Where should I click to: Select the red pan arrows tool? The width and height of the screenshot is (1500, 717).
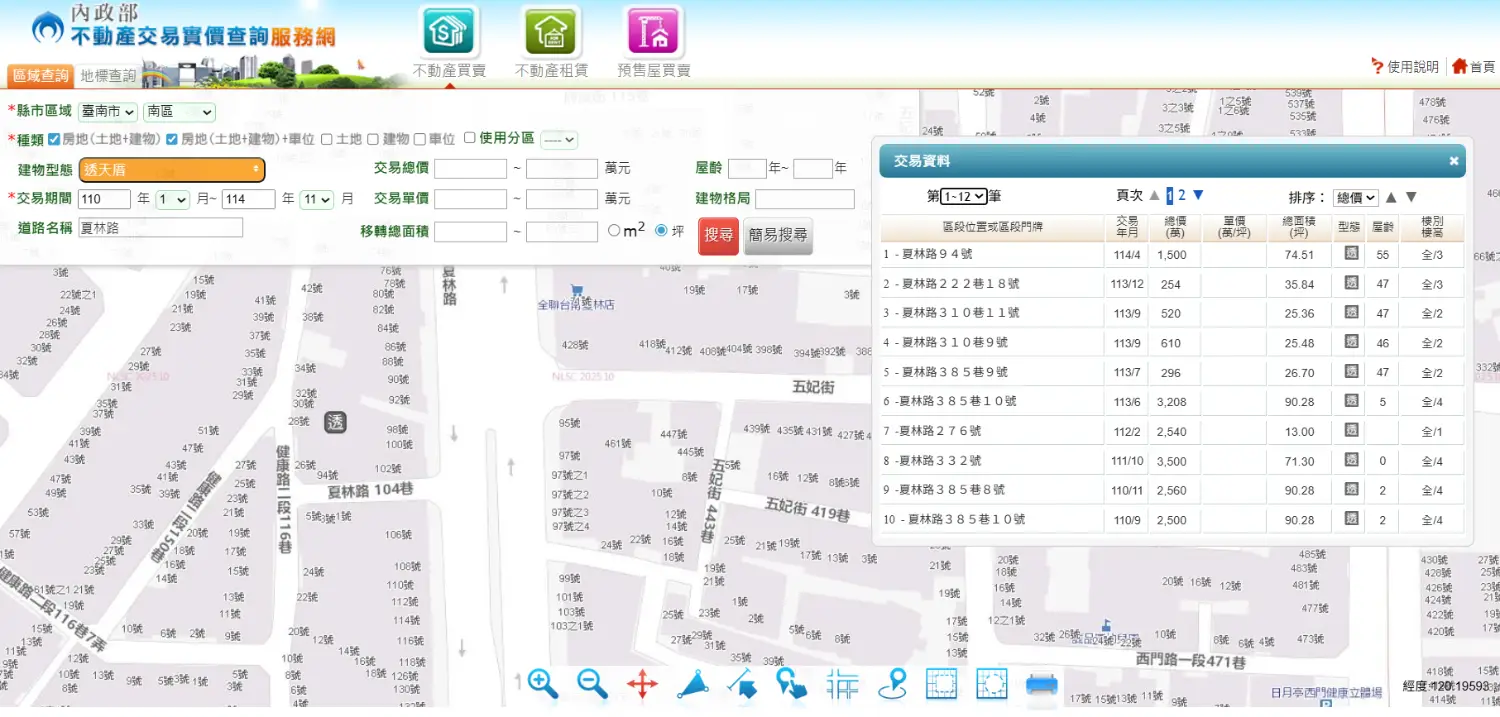click(642, 685)
